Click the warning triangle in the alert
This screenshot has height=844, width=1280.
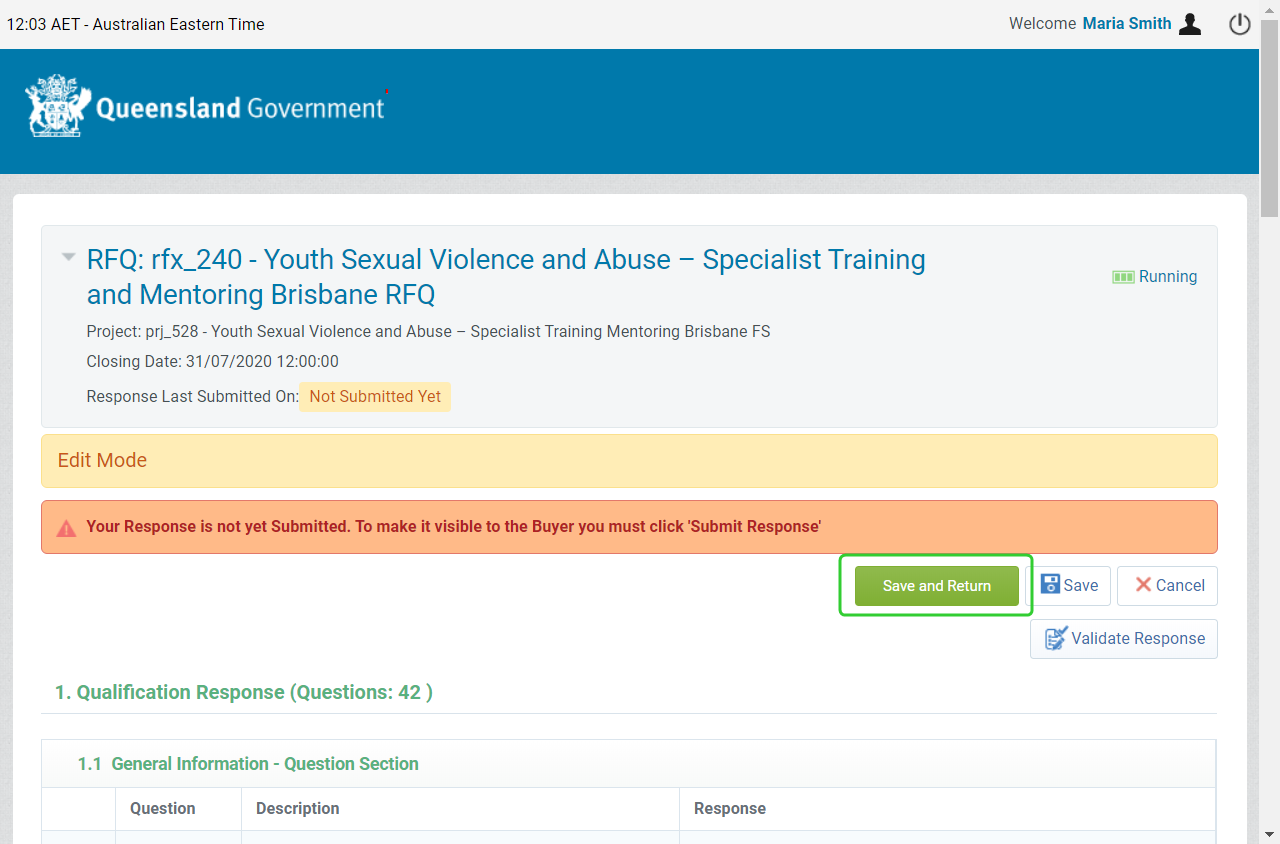coord(66,528)
